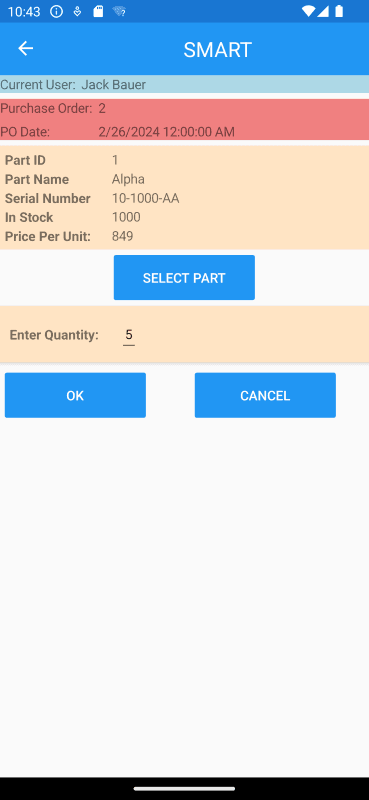Confirm with the OK button

point(76,395)
